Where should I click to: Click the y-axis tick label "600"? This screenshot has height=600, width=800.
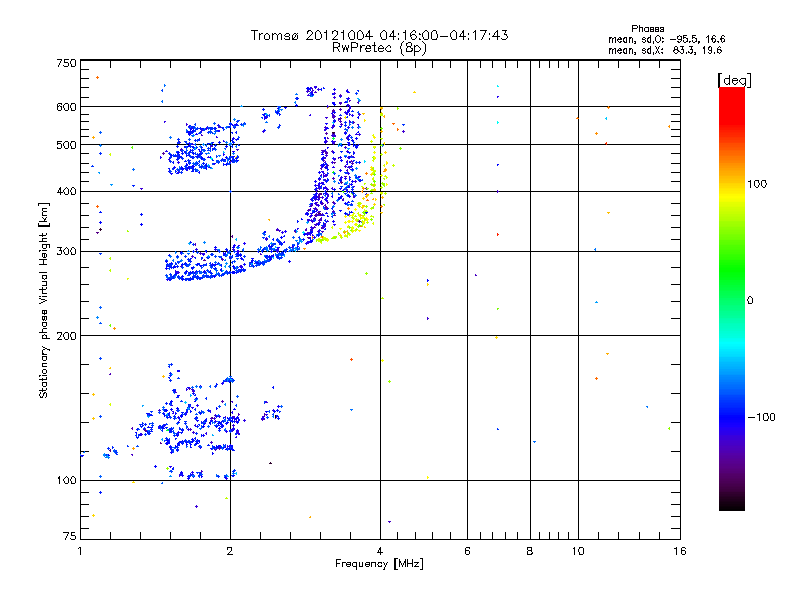coord(66,107)
